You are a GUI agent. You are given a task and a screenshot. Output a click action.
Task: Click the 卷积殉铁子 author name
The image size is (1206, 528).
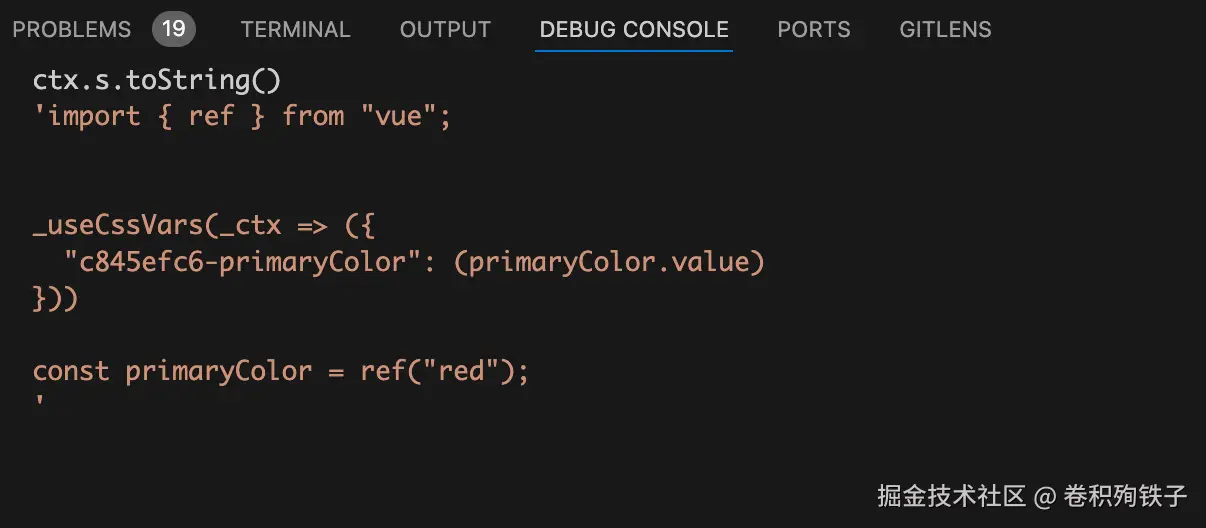tap(1126, 495)
